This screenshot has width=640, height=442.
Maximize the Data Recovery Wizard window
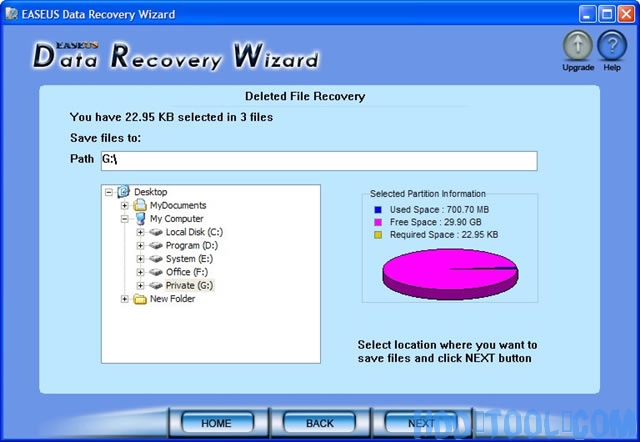[x=607, y=14]
